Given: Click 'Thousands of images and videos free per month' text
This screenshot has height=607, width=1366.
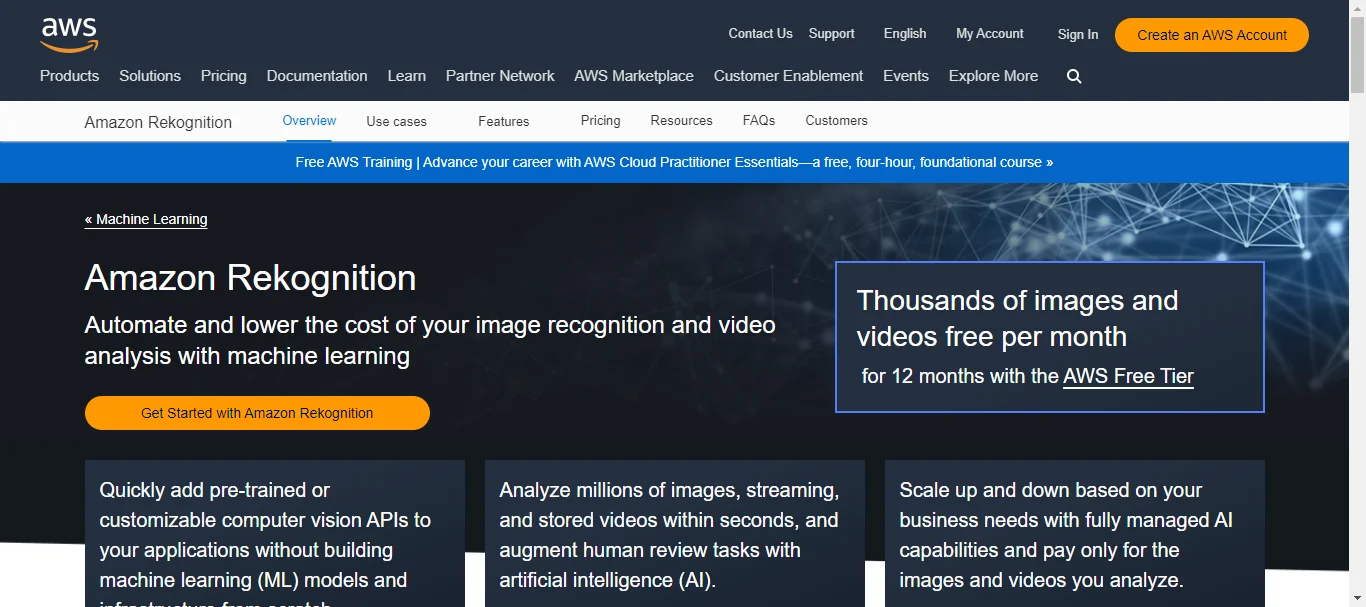Looking at the screenshot, I should (x=1017, y=319).
